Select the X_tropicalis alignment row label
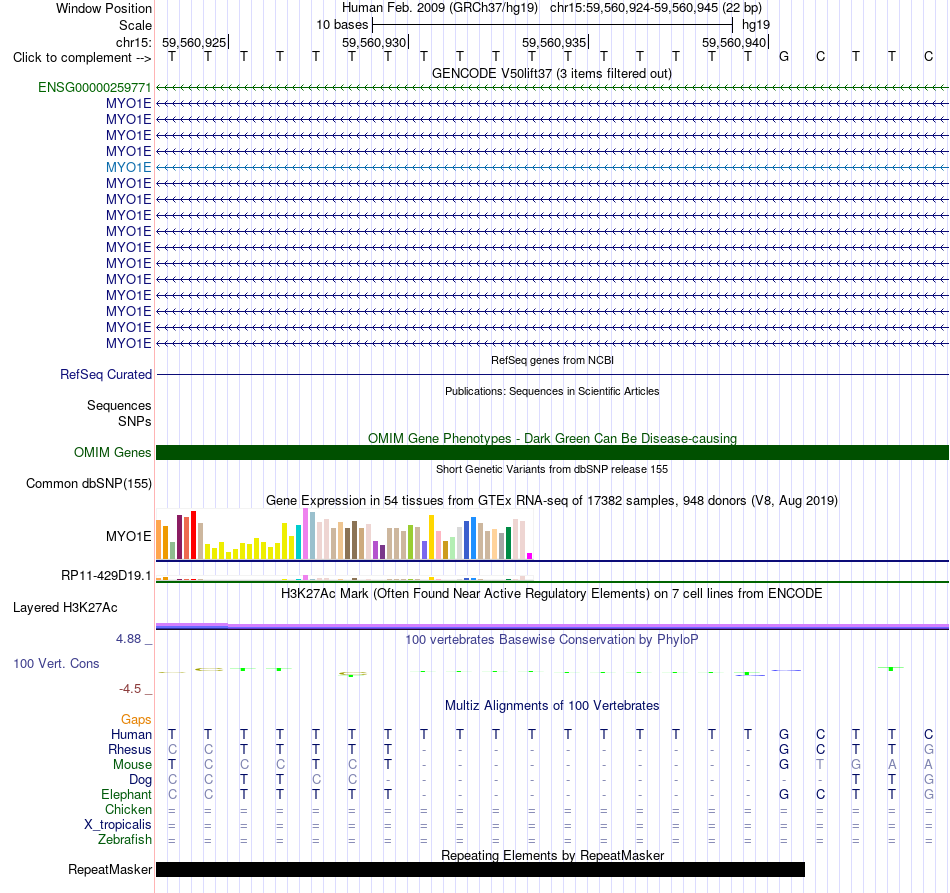The image size is (950, 893). coord(118,825)
